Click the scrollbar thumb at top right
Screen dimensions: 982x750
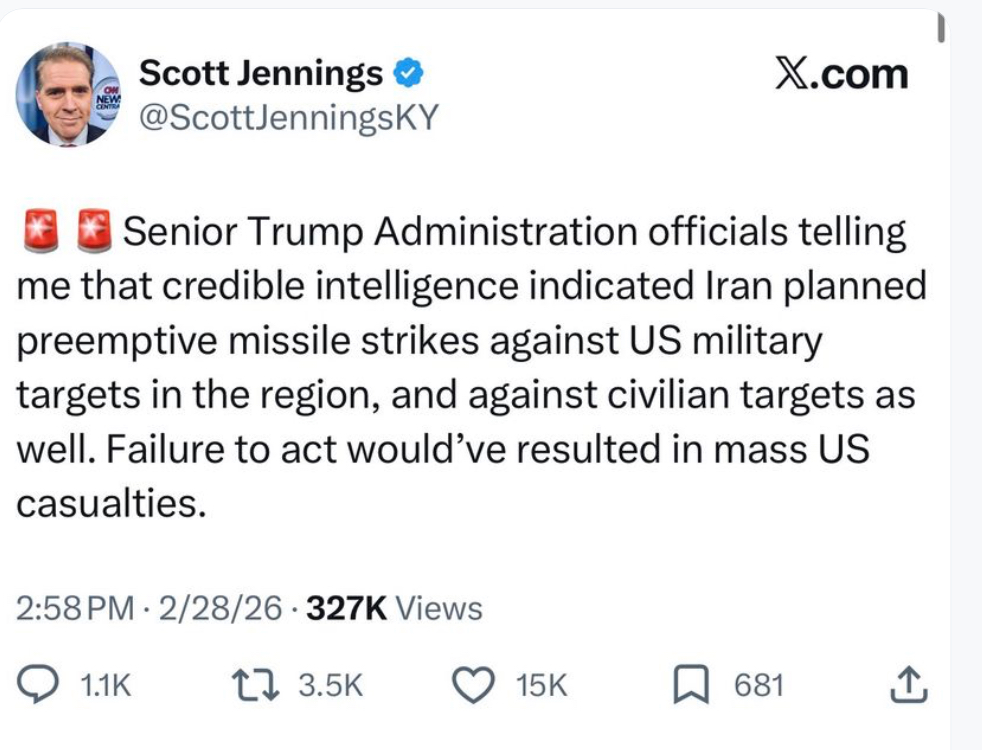tap(941, 28)
